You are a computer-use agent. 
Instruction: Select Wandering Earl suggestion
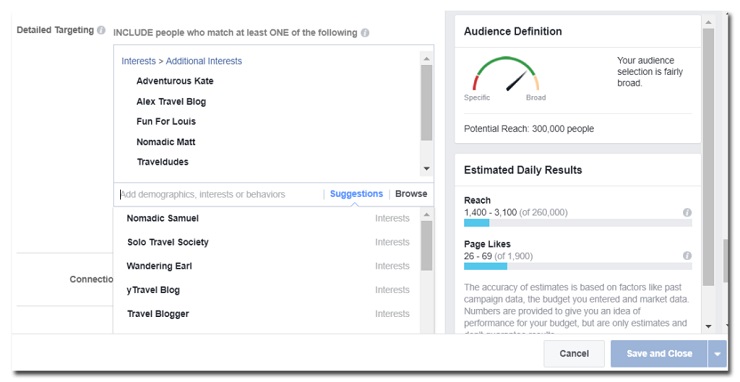point(267,266)
